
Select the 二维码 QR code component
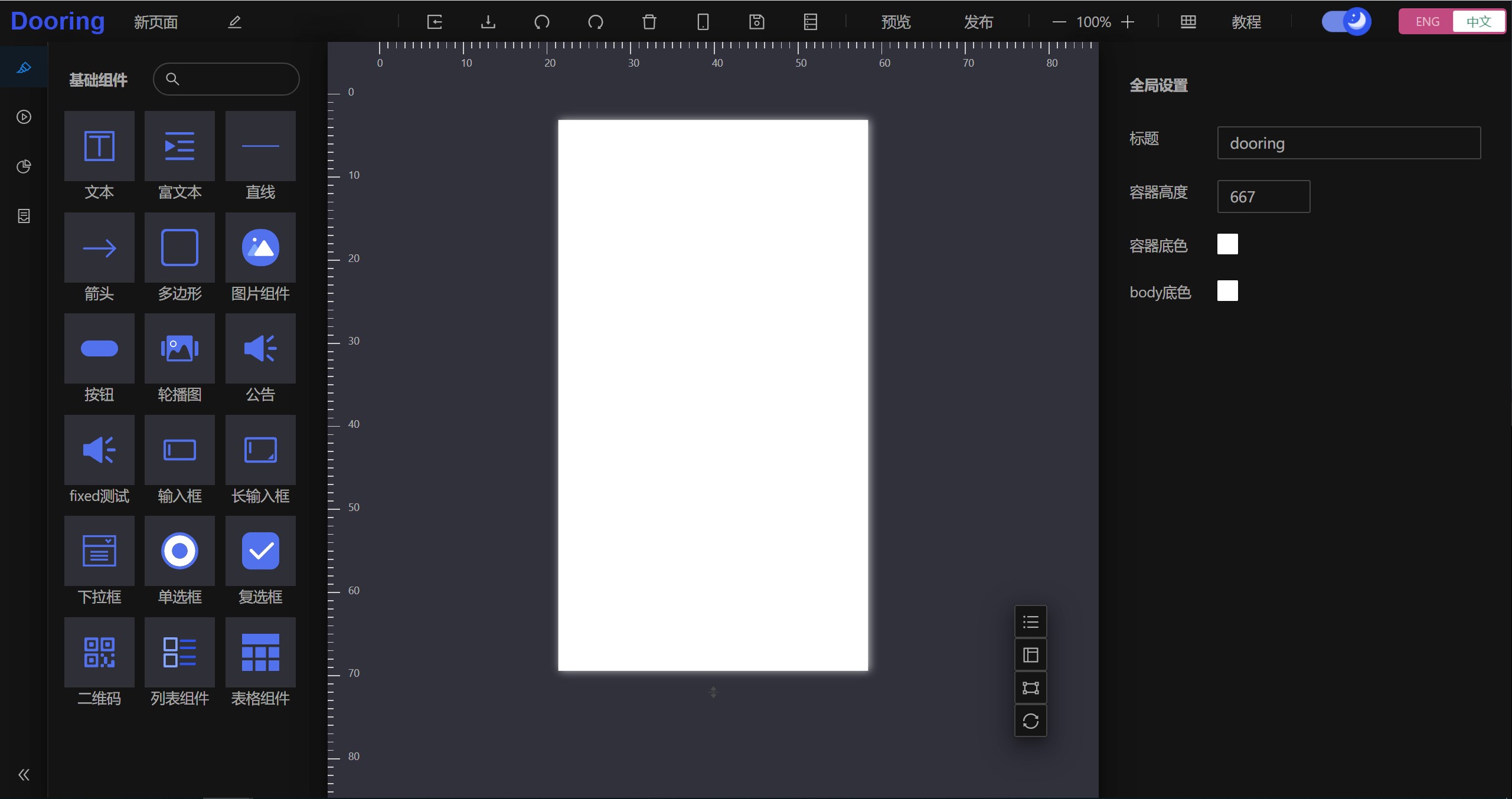click(x=99, y=652)
